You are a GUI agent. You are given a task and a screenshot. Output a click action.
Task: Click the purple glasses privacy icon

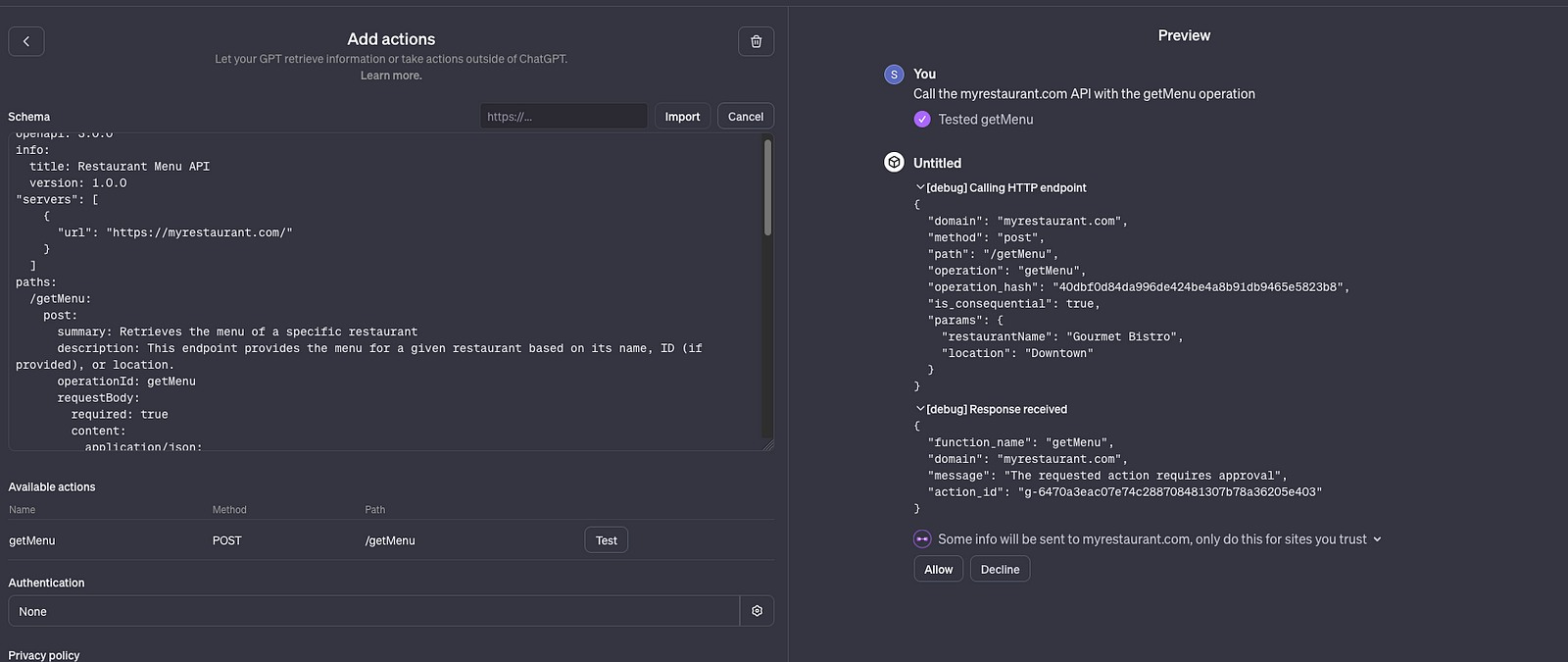pos(922,539)
